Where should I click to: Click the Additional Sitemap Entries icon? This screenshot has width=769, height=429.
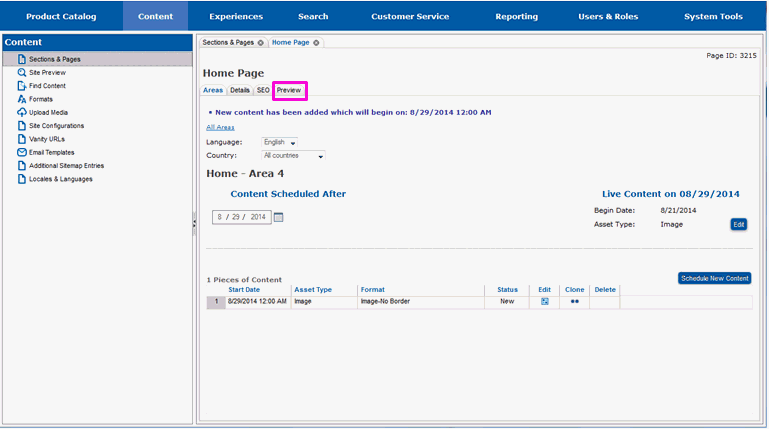22,166
